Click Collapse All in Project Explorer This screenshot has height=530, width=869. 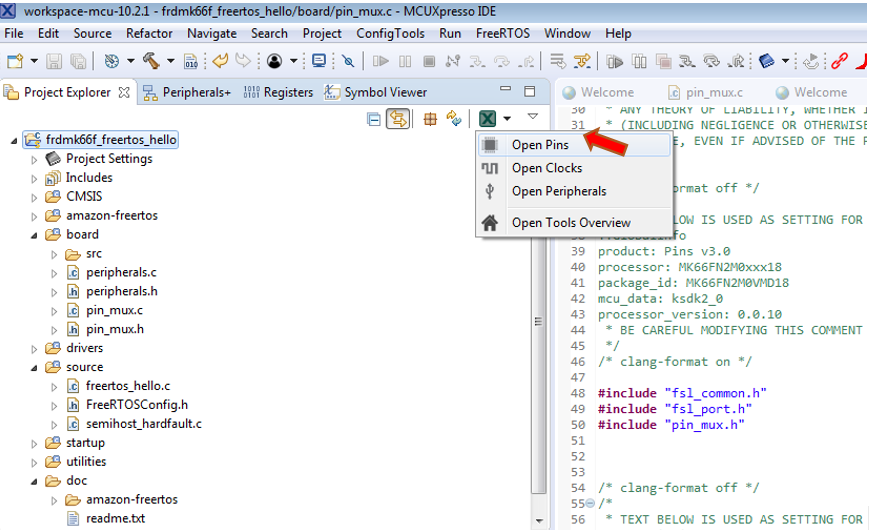(x=374, y=119)
